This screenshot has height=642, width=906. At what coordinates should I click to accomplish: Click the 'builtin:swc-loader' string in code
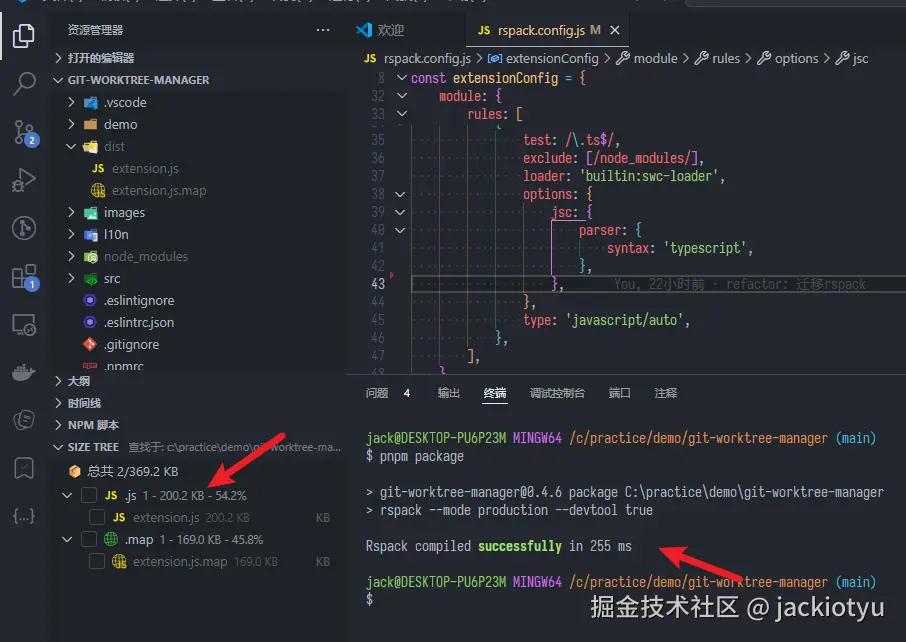click(x=649, y=176)
